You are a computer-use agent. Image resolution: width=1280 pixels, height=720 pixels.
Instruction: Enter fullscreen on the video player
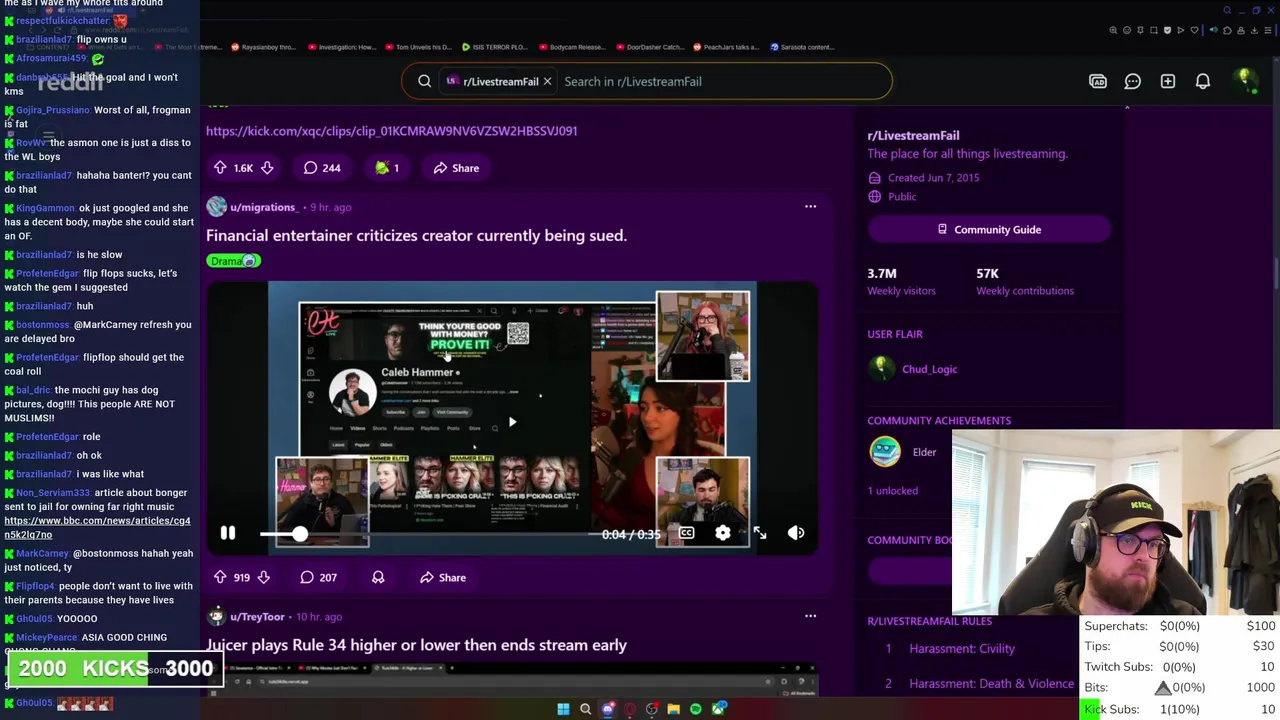(x=760, y=534)
